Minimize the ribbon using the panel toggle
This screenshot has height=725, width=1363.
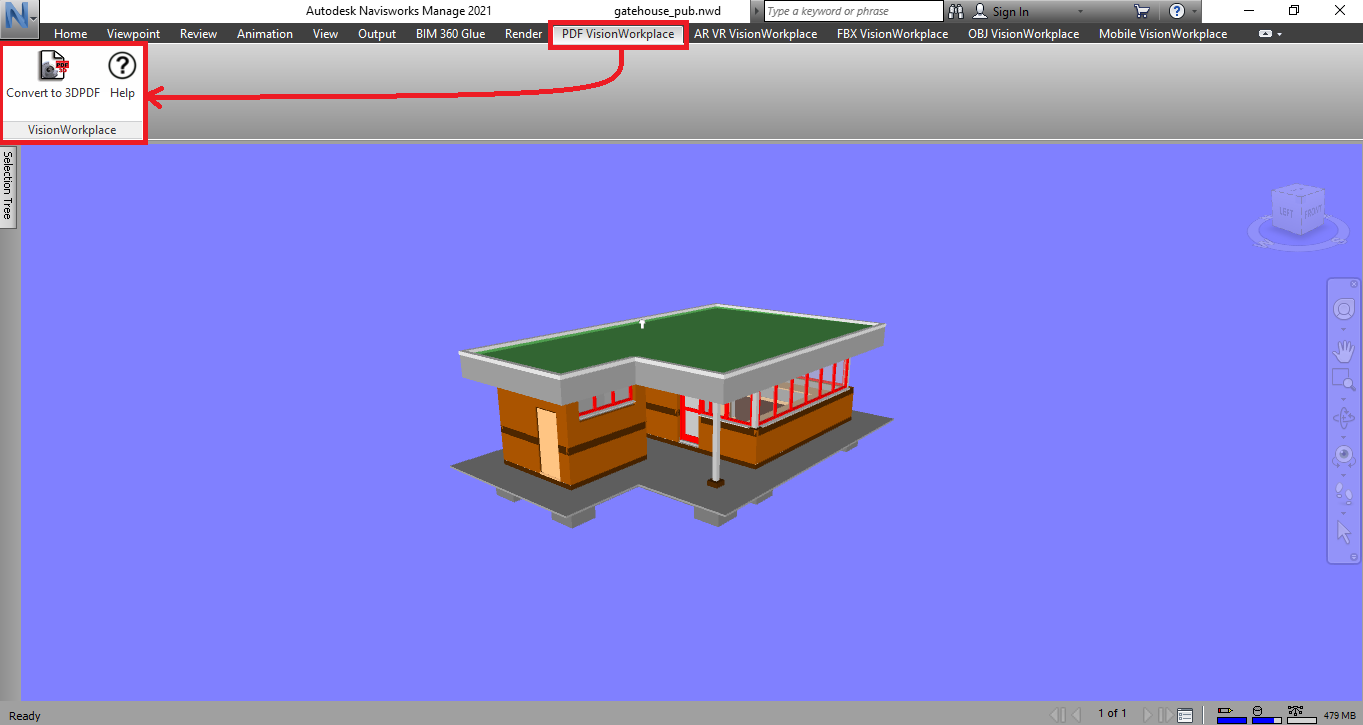[1265, 34]
